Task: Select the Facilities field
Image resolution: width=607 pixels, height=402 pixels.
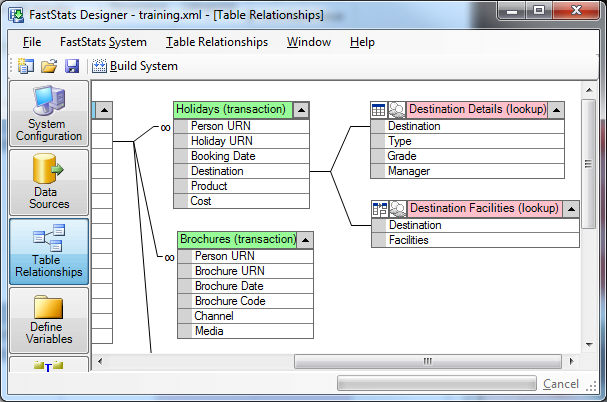Action: (x=475, y=240)
